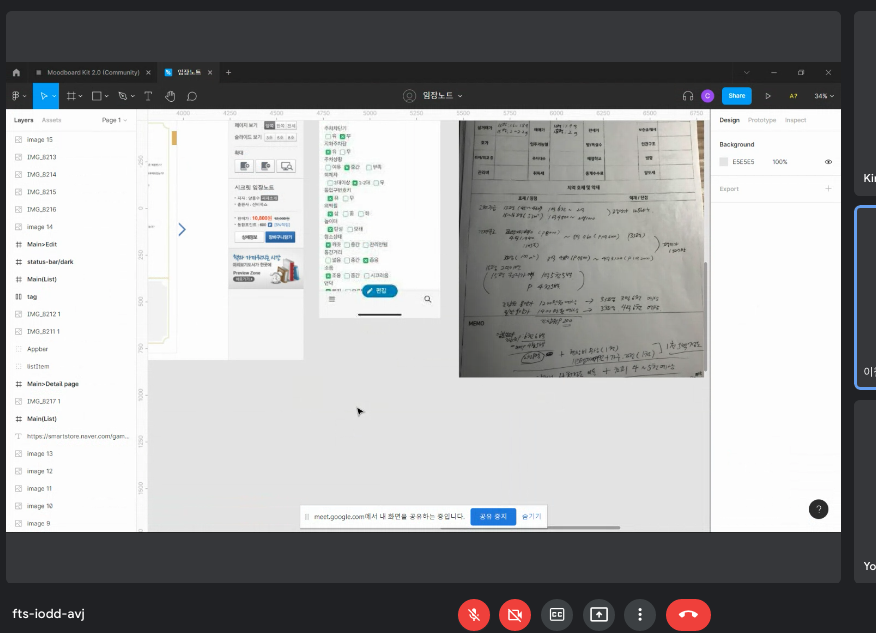Select the Rectangle shape tool
876x633 pixels.
click(97, 96)
